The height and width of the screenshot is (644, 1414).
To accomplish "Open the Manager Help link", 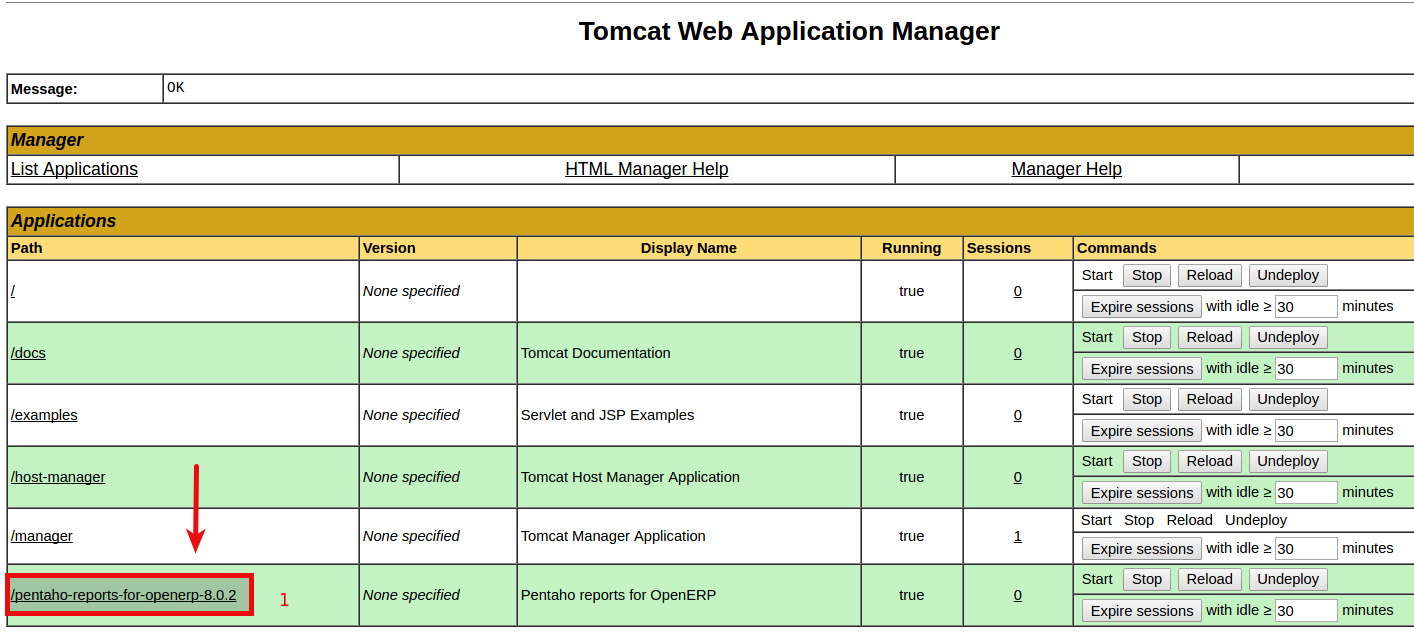I will pyautogui.click(x=1066, y=169).
